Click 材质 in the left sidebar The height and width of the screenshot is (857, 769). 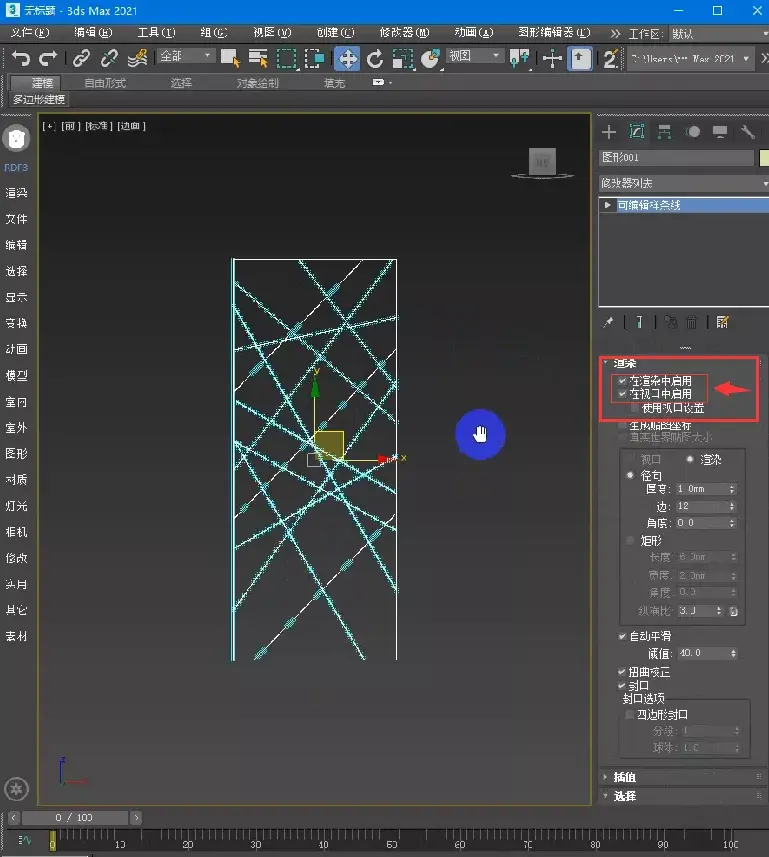(x=16, y=480)
